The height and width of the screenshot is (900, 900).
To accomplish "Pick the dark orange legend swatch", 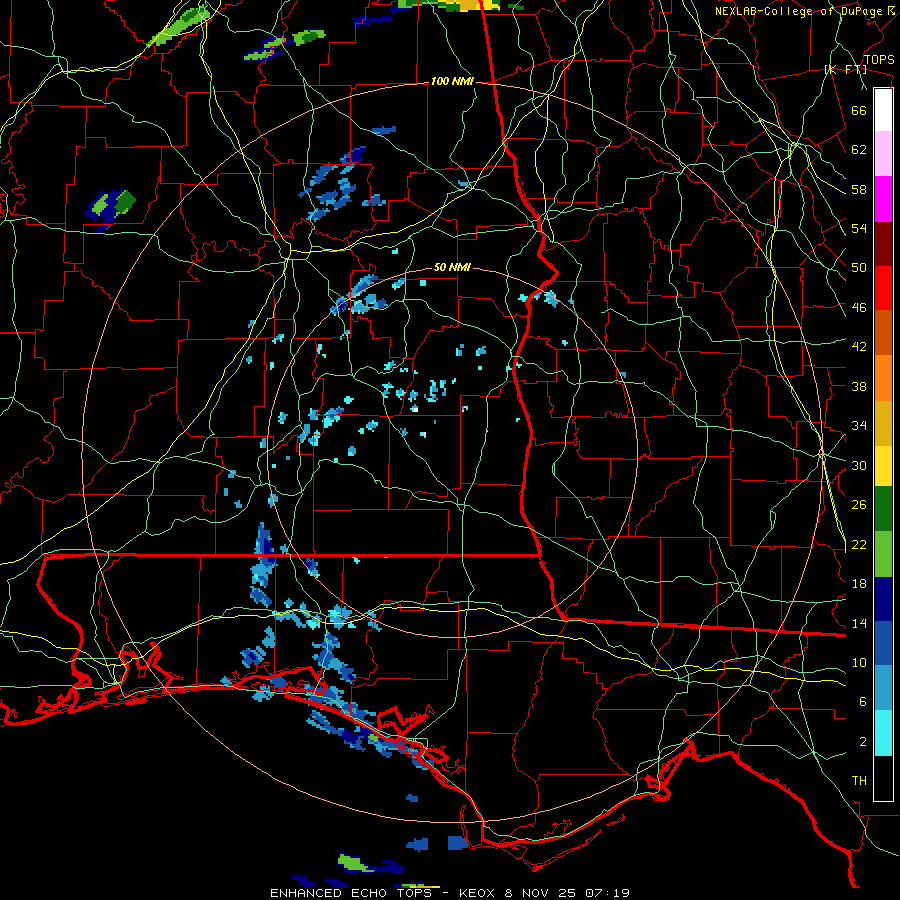I will [883, 333].
